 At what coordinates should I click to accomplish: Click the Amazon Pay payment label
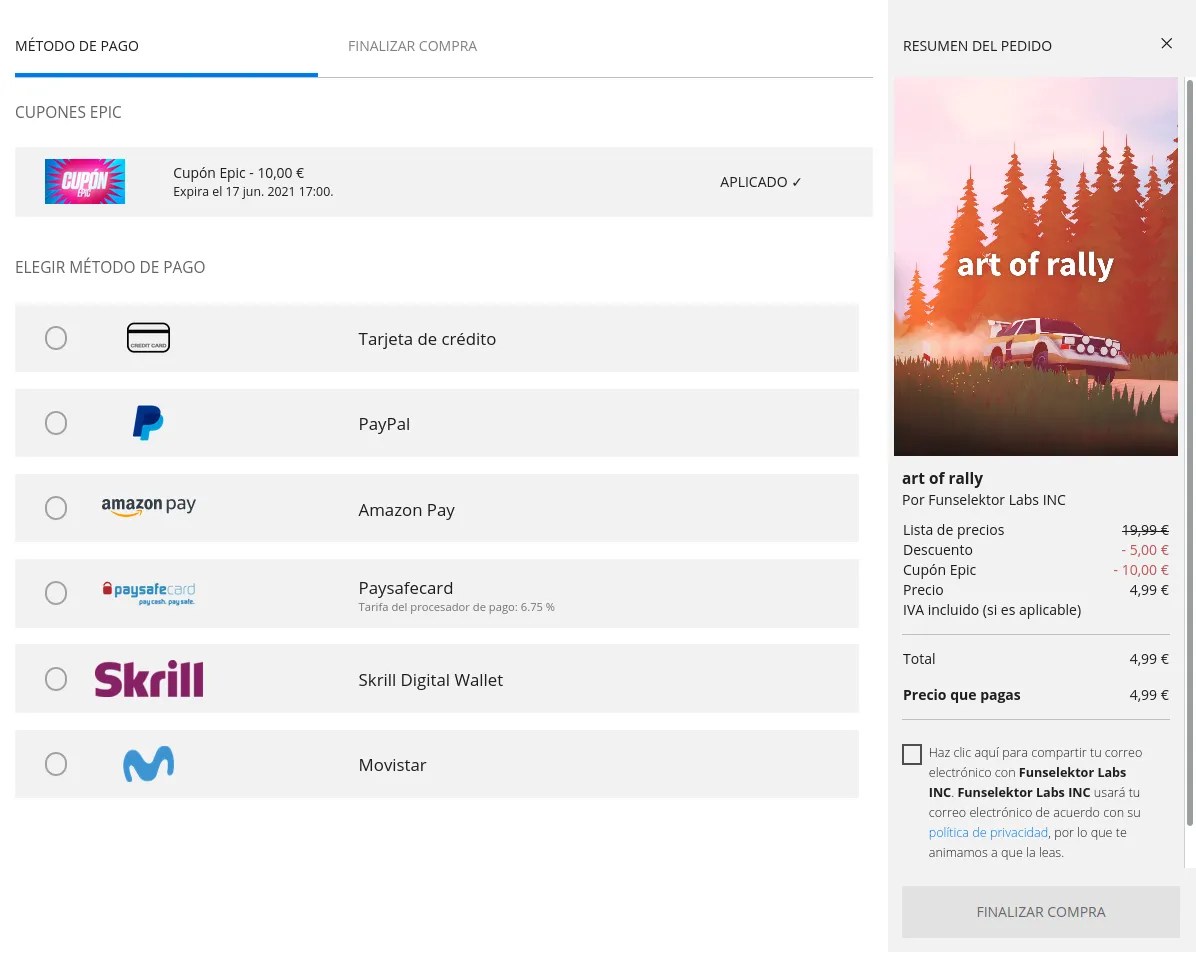tap(407, 510)
